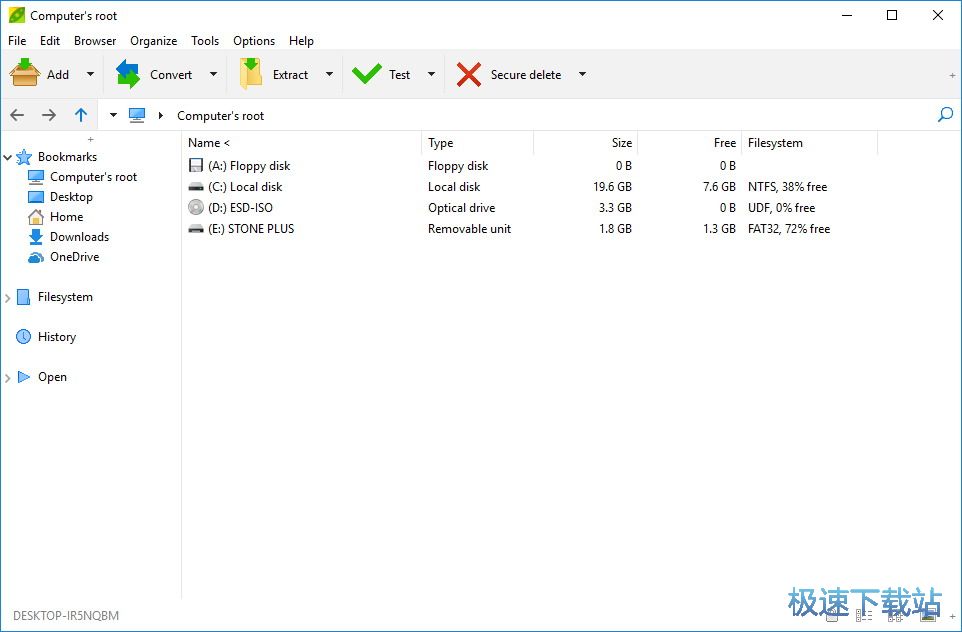Click the optical disc icon for D:
The width and height of the screenshot is (962, 632).
(x=196, y=207)
